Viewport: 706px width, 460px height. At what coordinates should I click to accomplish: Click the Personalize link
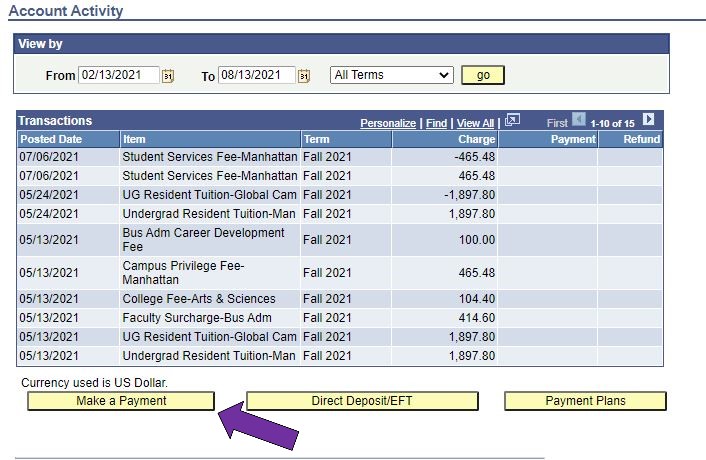388,123
